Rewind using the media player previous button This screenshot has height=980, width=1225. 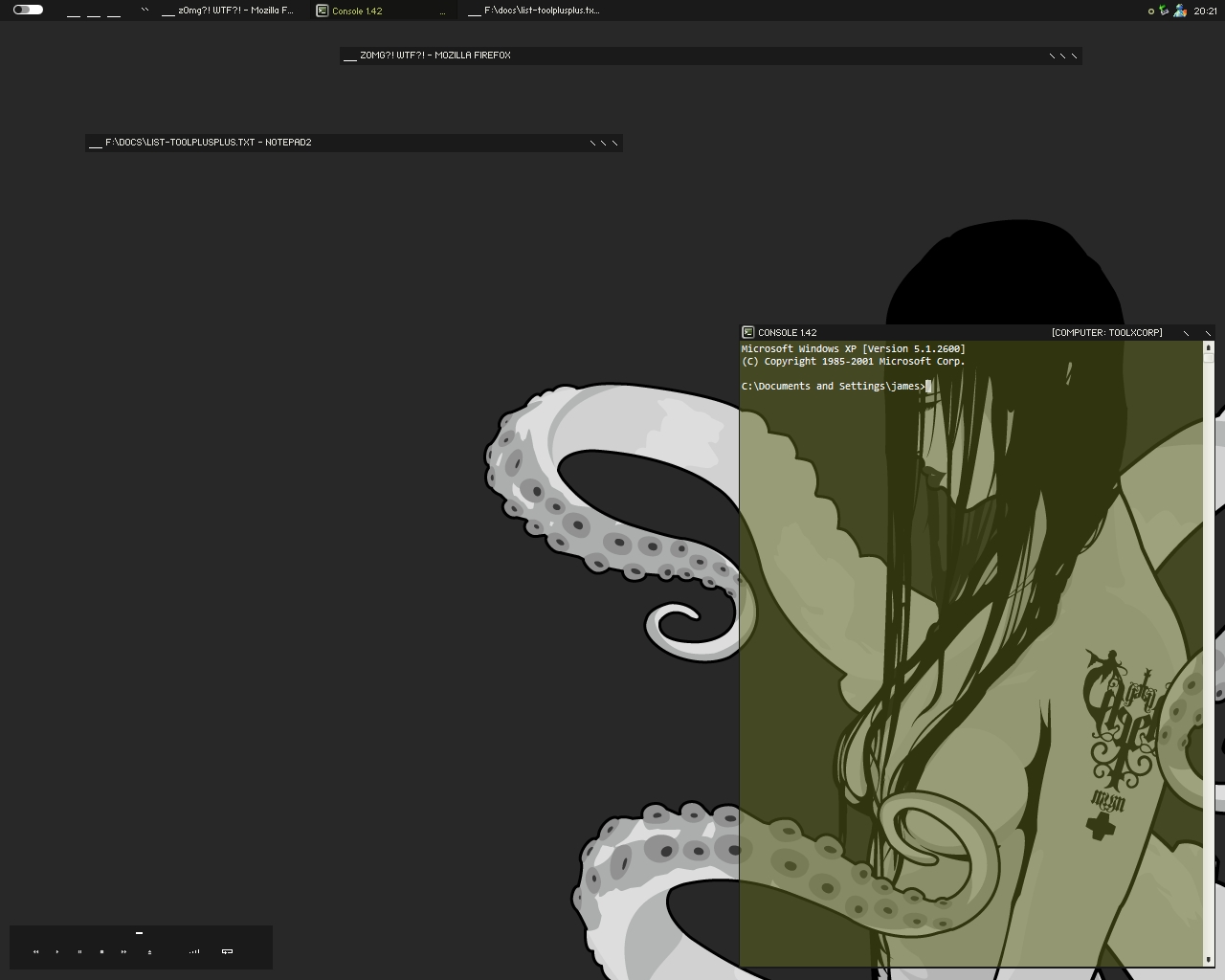coord(36,951)
